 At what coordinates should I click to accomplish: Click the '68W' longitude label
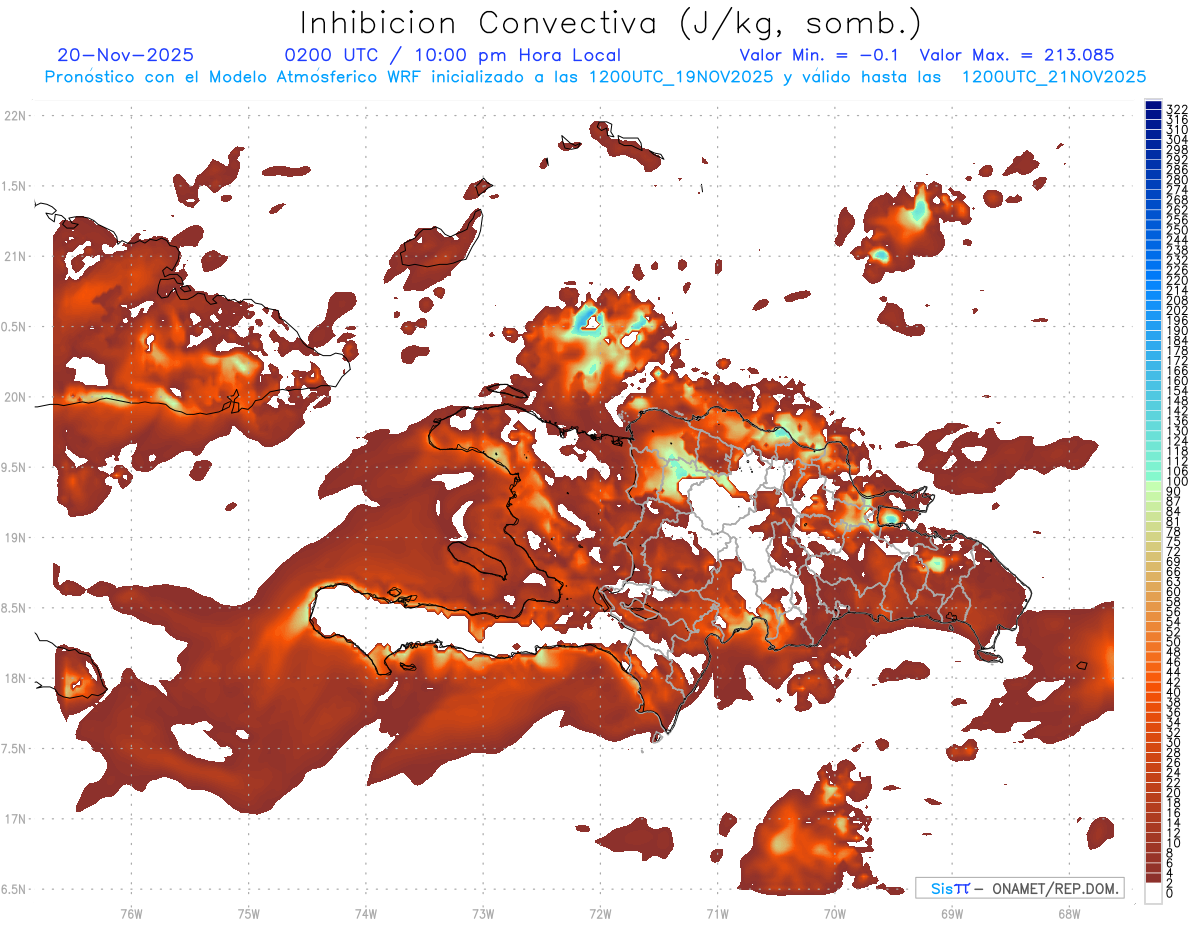1068,913
